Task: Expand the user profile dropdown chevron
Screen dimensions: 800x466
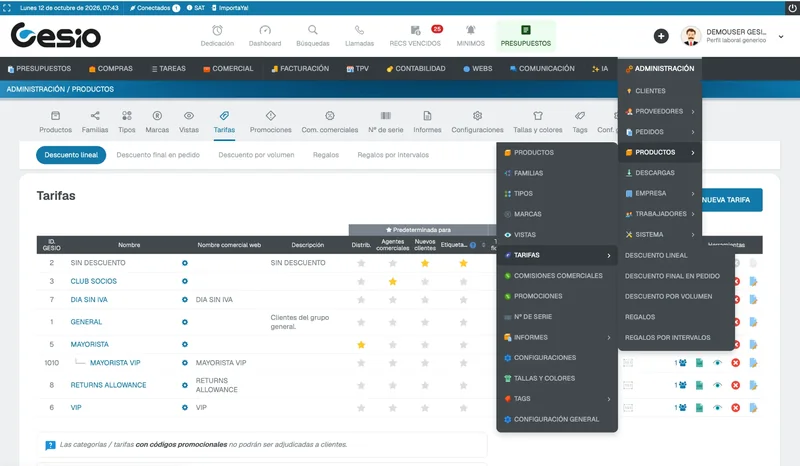Action: (x=781, y=37)
